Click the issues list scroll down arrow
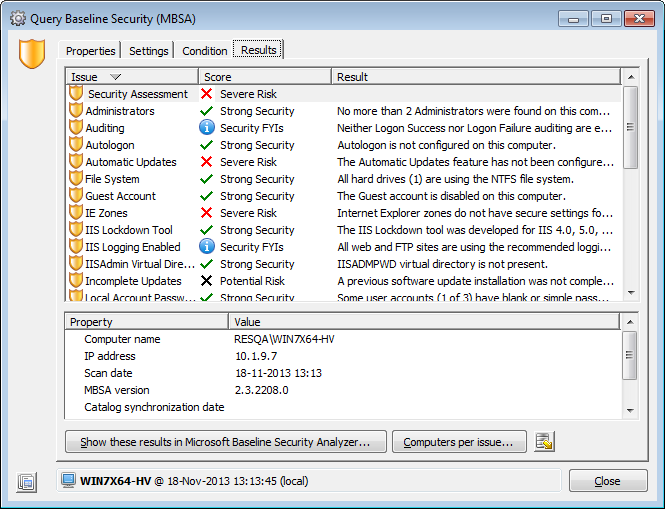Viewport: 665px width, 509px height. (x=631, y=293)
